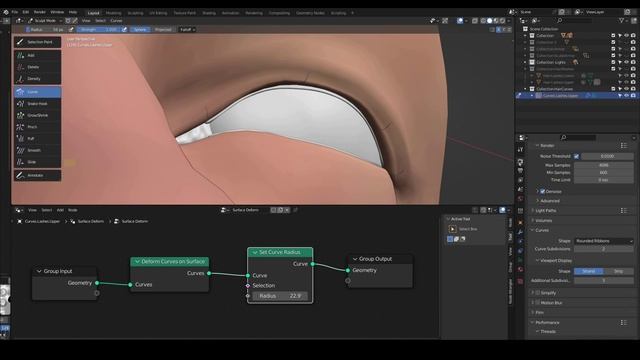Toggle the Denoise checkbox
This screenshot has height=360, width=640.
coord(542,191)
